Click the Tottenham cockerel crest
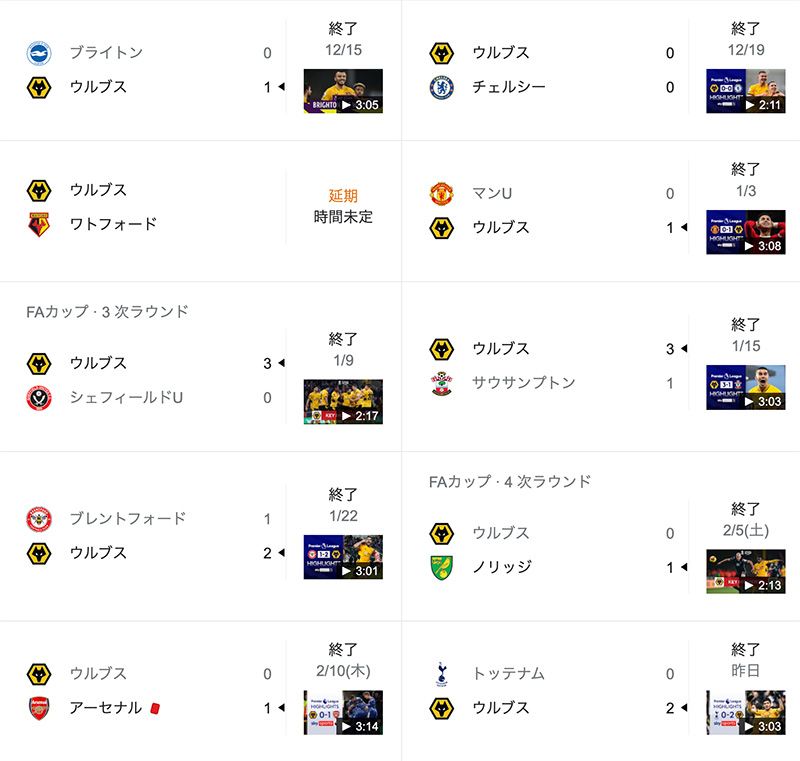The height and width of the screenshot is (761, 800). coord(441,674)
